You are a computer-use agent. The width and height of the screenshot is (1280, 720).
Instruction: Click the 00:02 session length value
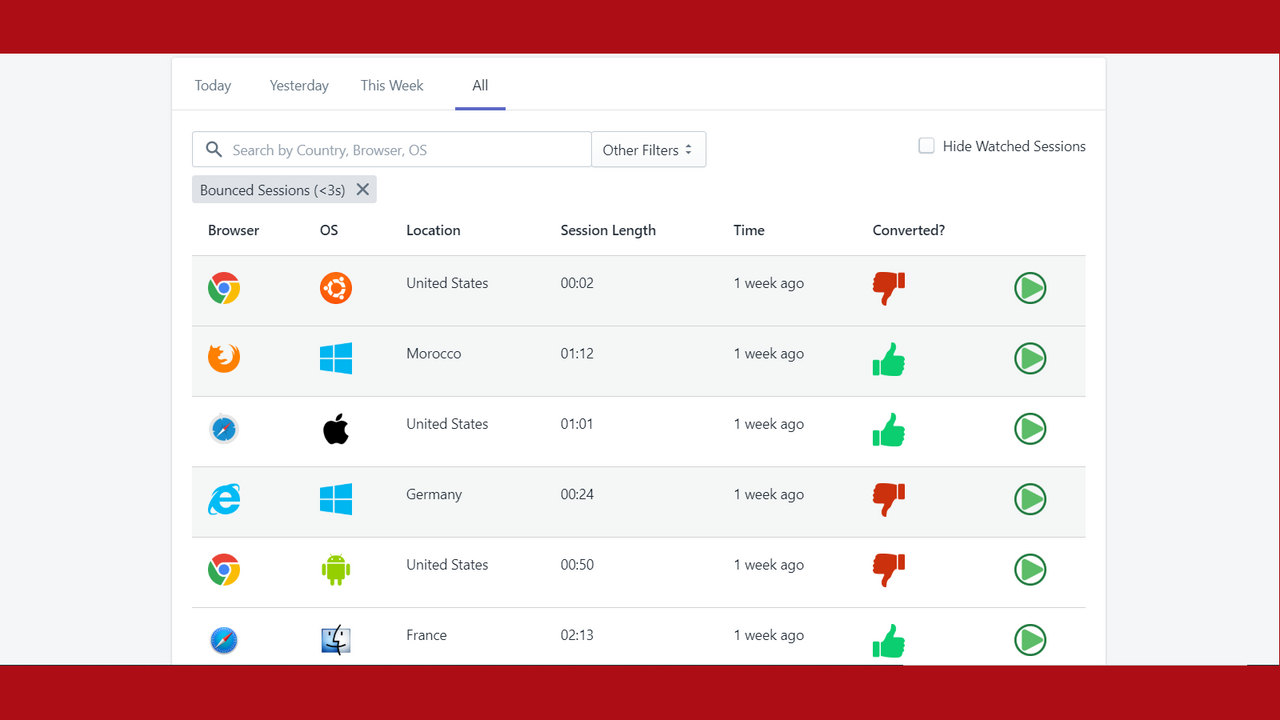pyautogui.click(x=577, y=284)
